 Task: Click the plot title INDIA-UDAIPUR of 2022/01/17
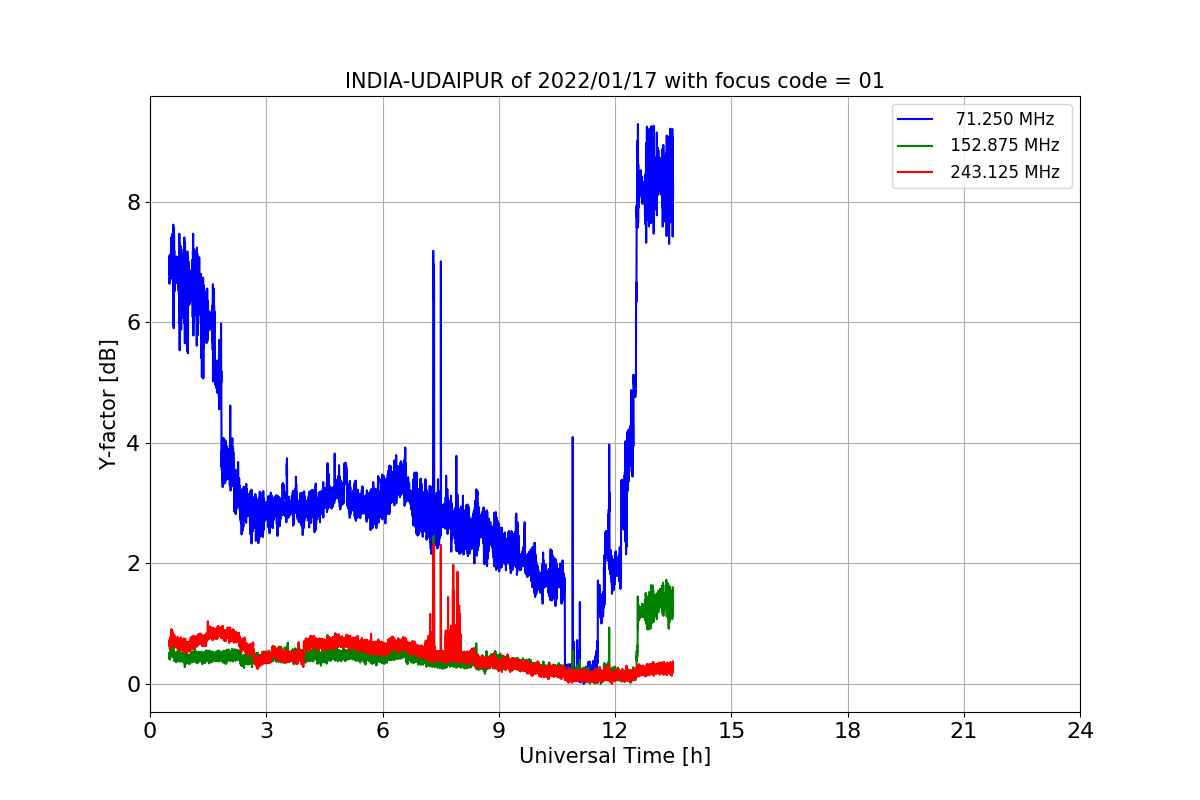[x=615, y=81]
